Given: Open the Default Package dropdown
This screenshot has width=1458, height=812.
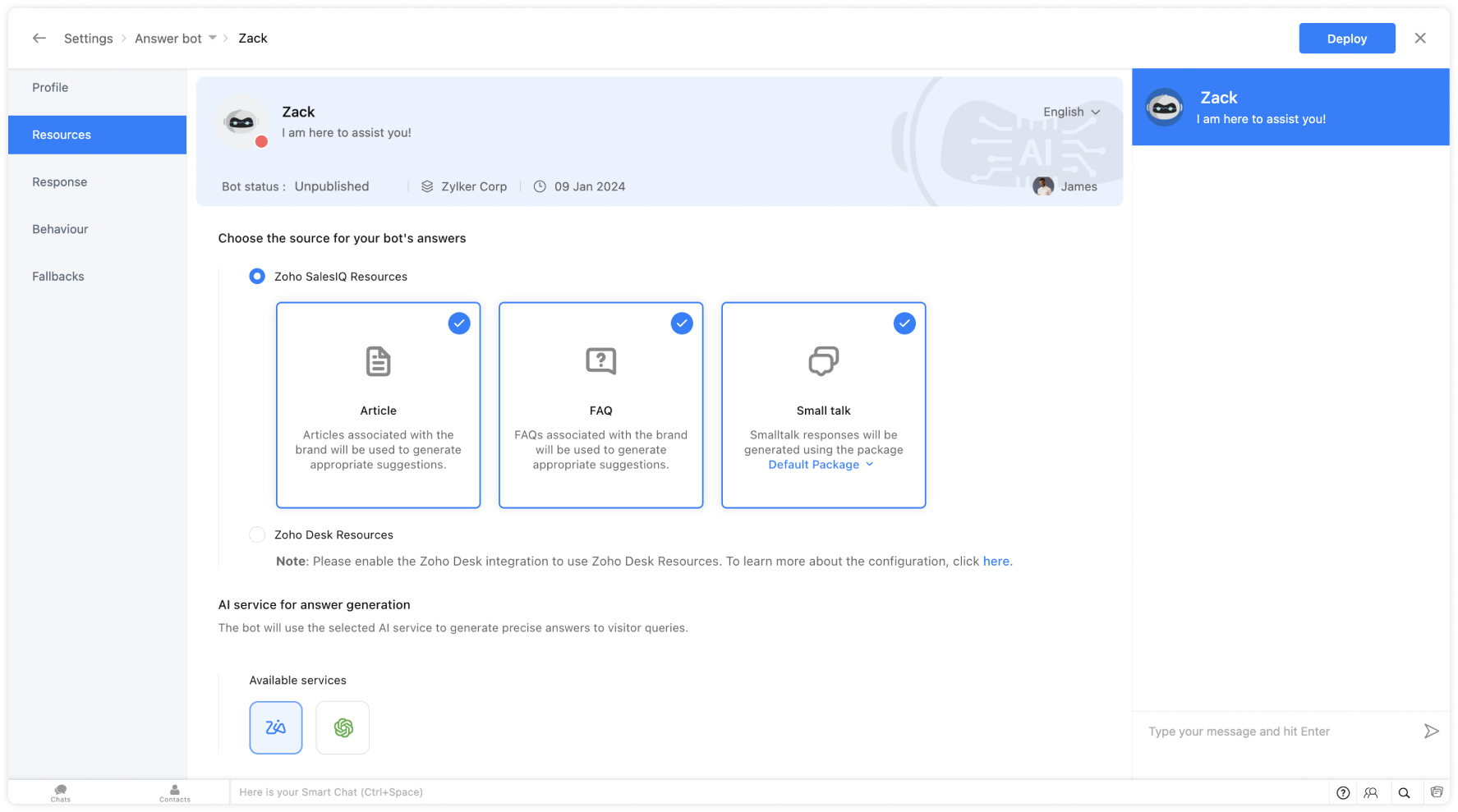Looking at the screenshot, I should (x=821, y=465).
